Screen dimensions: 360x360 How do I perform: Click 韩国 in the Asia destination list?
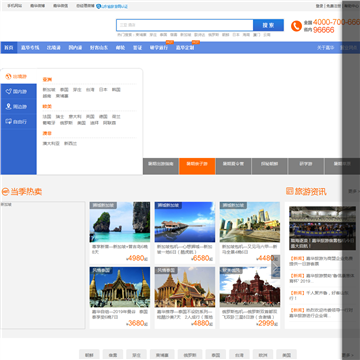116,90
